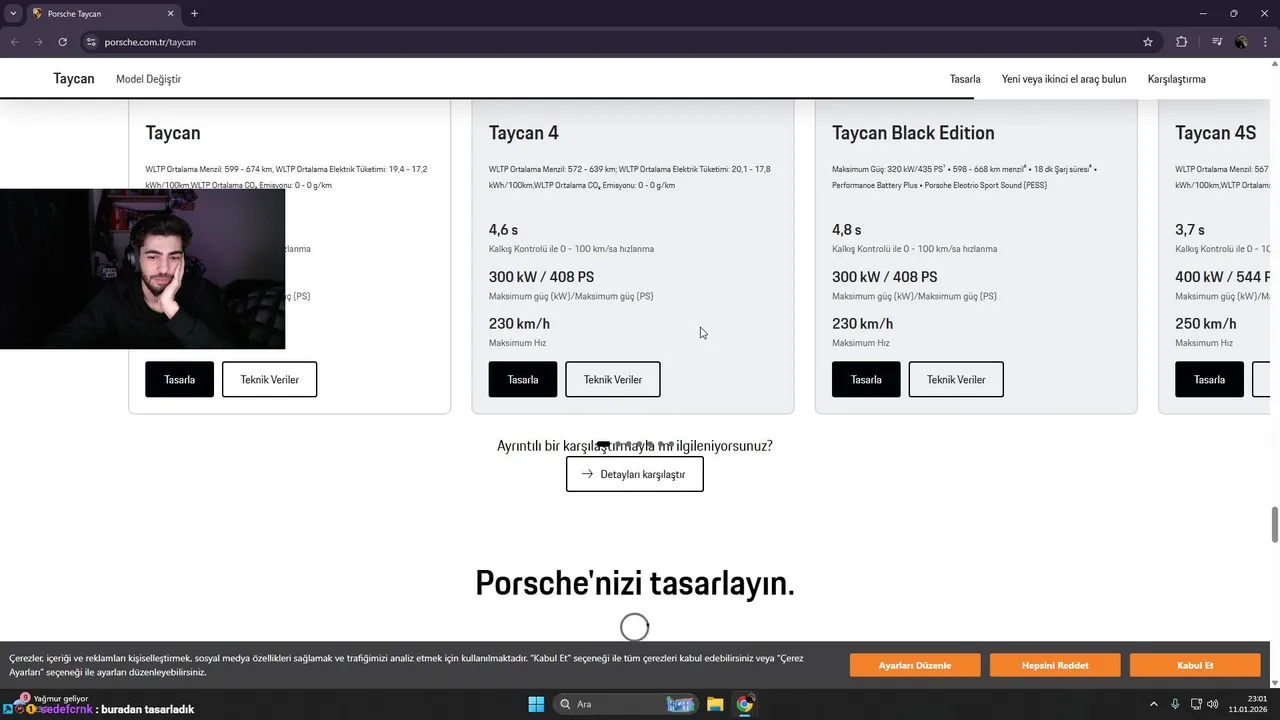Open Google Chrome from the taskbar
Image resolution: width=1280 pixels, height=720 pixels.
[x=744, y=704]
